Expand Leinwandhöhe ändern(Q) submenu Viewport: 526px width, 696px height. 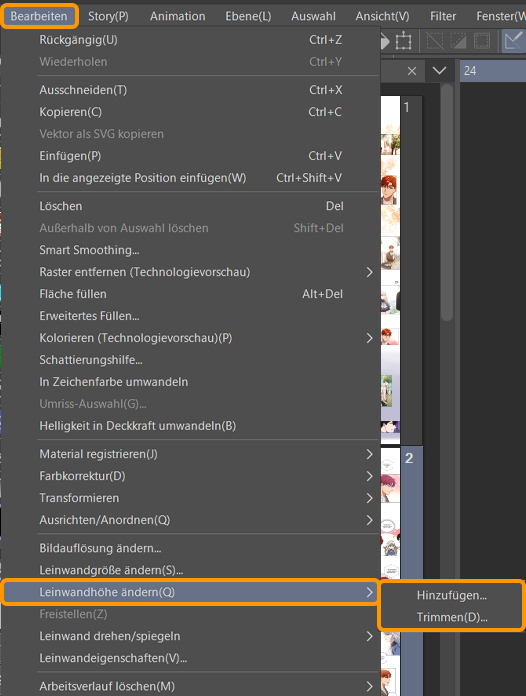[x=190, y=592]
